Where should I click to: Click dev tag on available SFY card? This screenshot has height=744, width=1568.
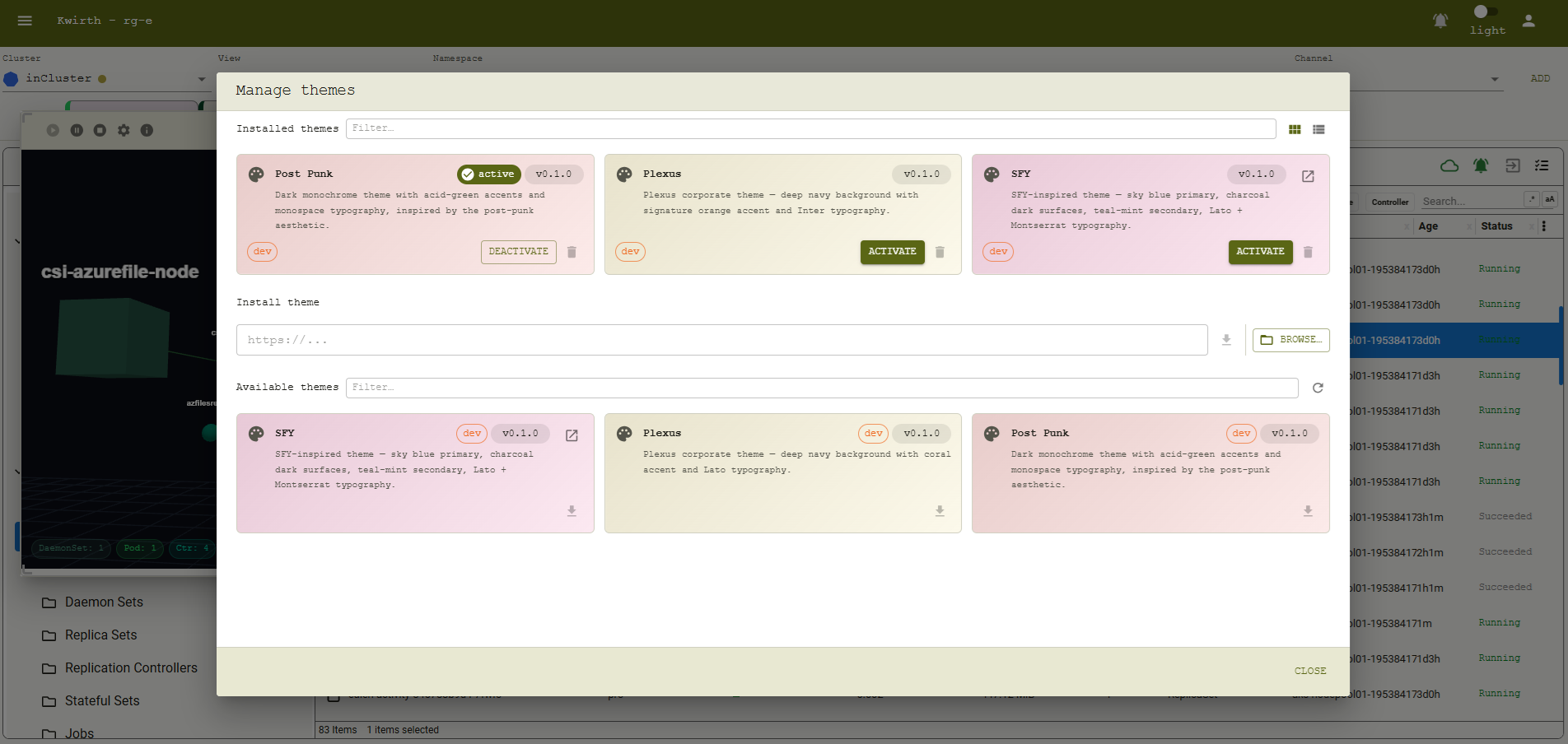tap(472, 434)
